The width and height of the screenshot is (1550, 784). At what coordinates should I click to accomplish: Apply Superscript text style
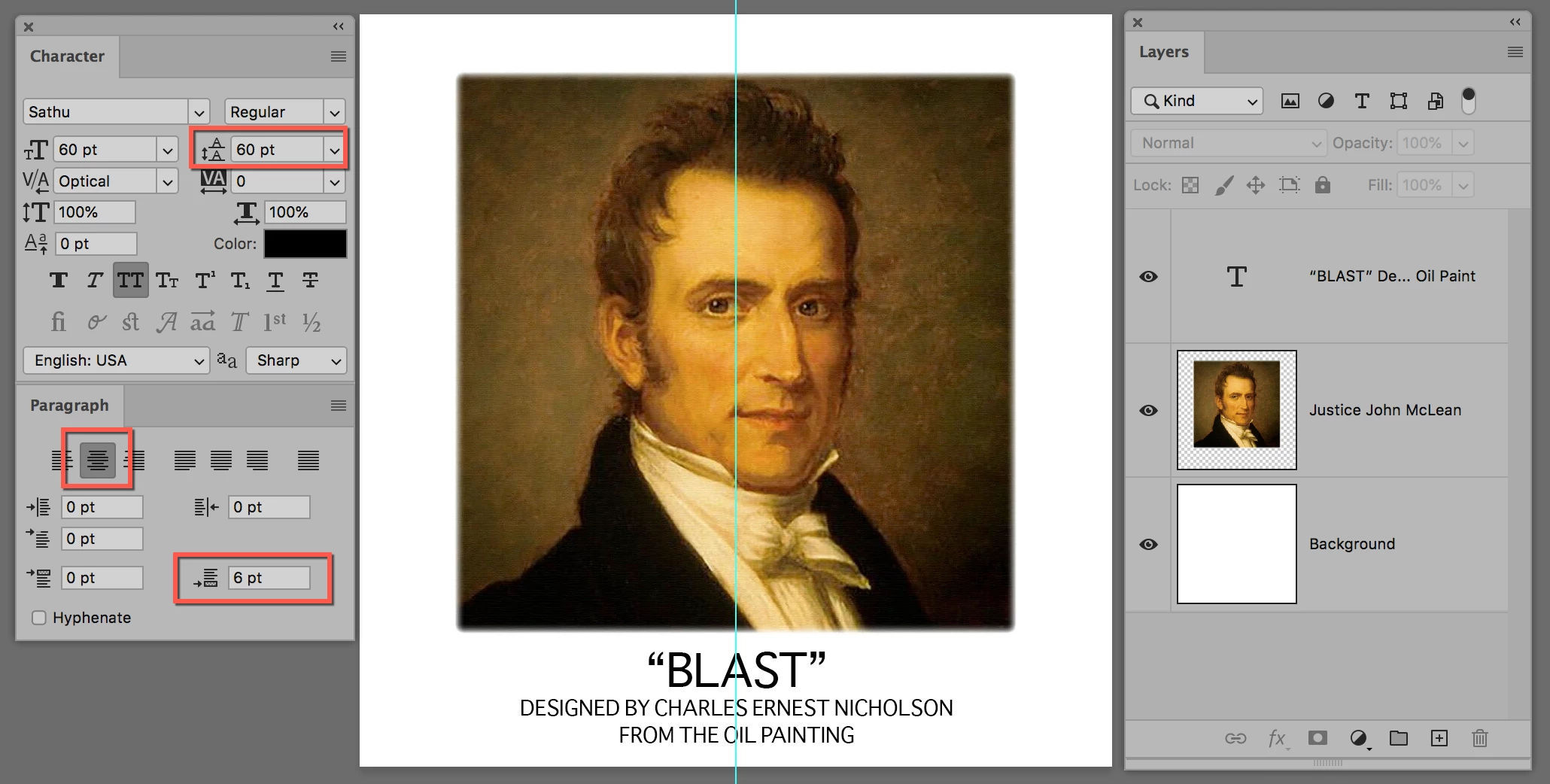click(204, 281)
